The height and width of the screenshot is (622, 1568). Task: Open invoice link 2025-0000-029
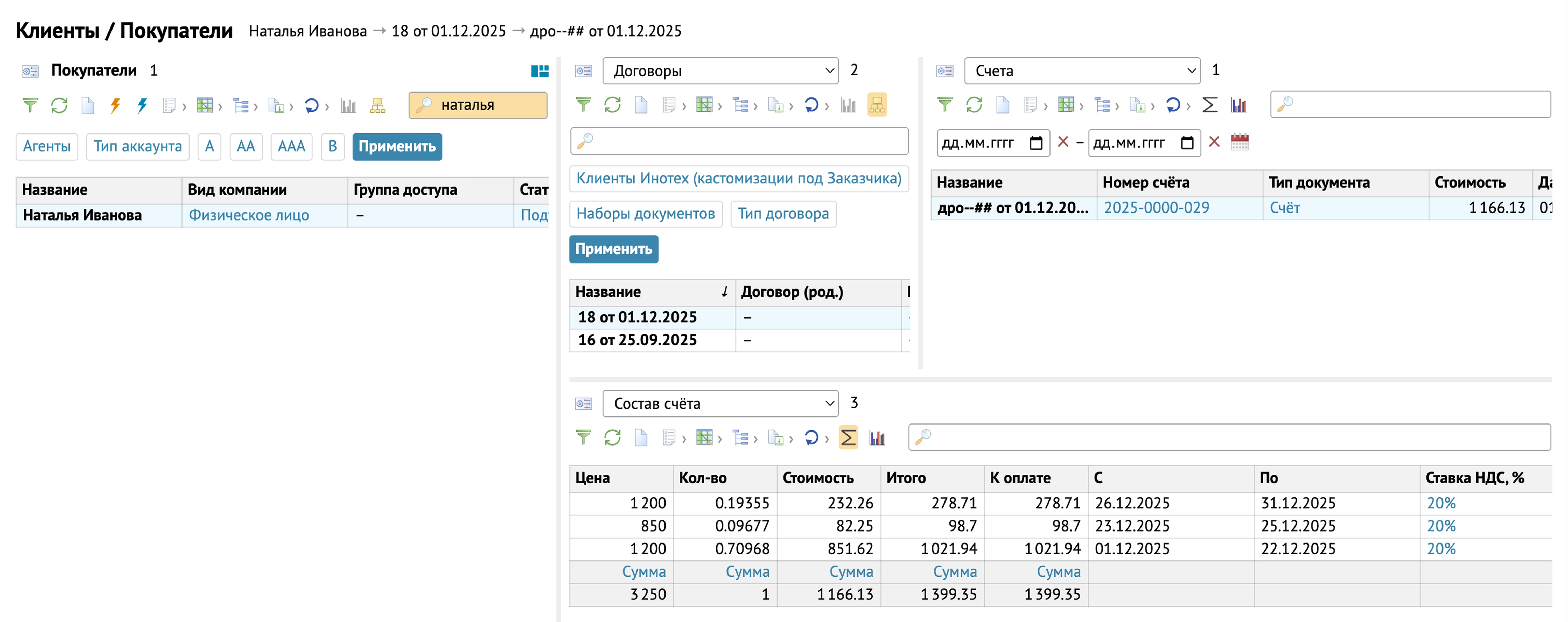[x=1157, y=208]
